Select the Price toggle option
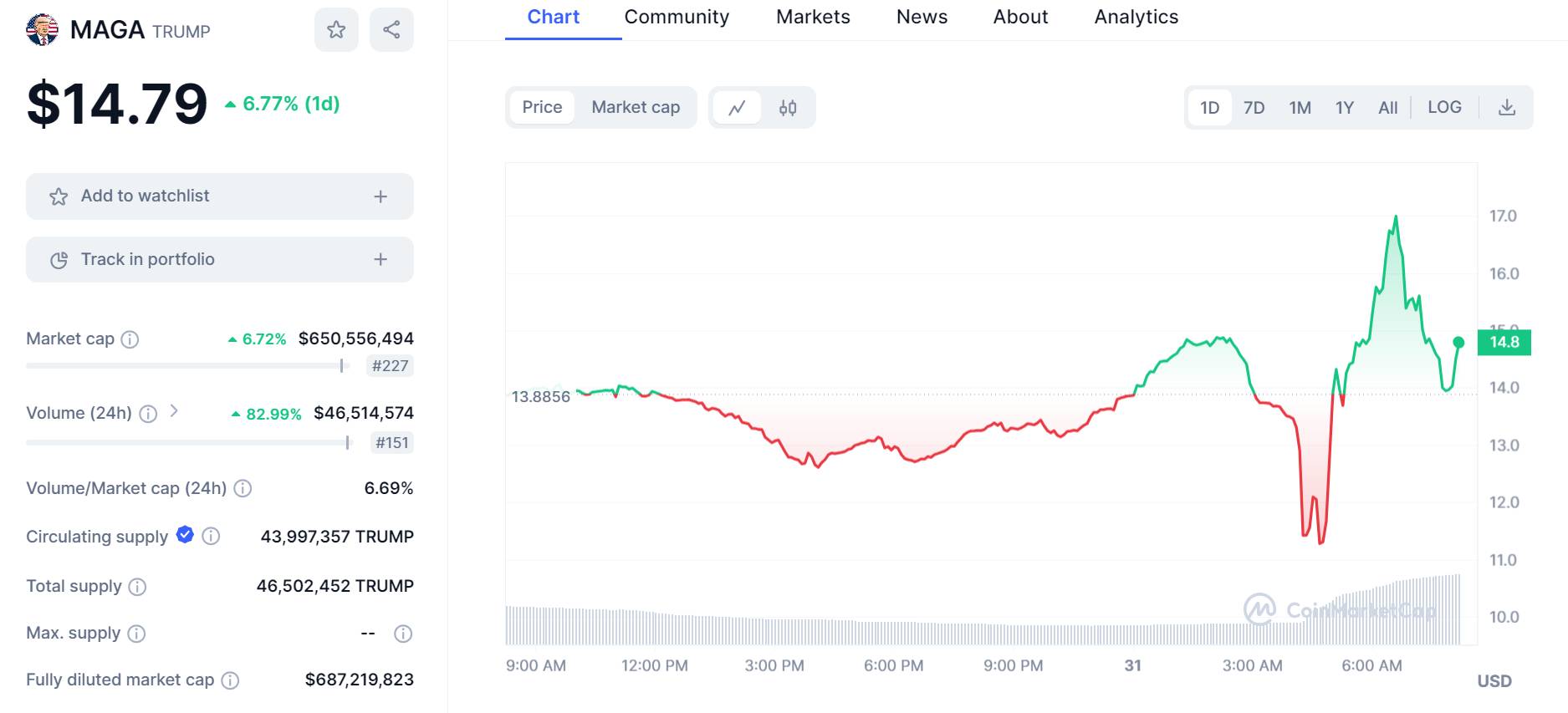Image resolution: width=1568 pixels, height=713 pixels. point(542,107)
